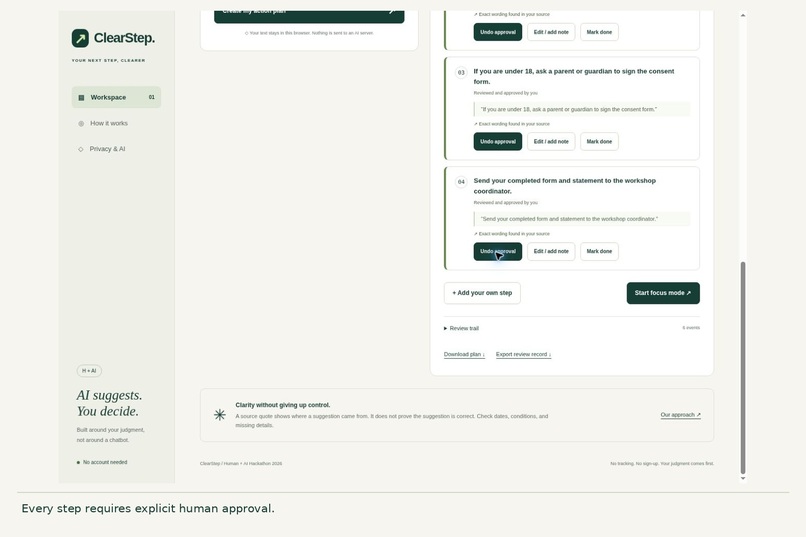
Task: Click the asterisk icon beside Clarity notice
Action: (x=219, y=415)
